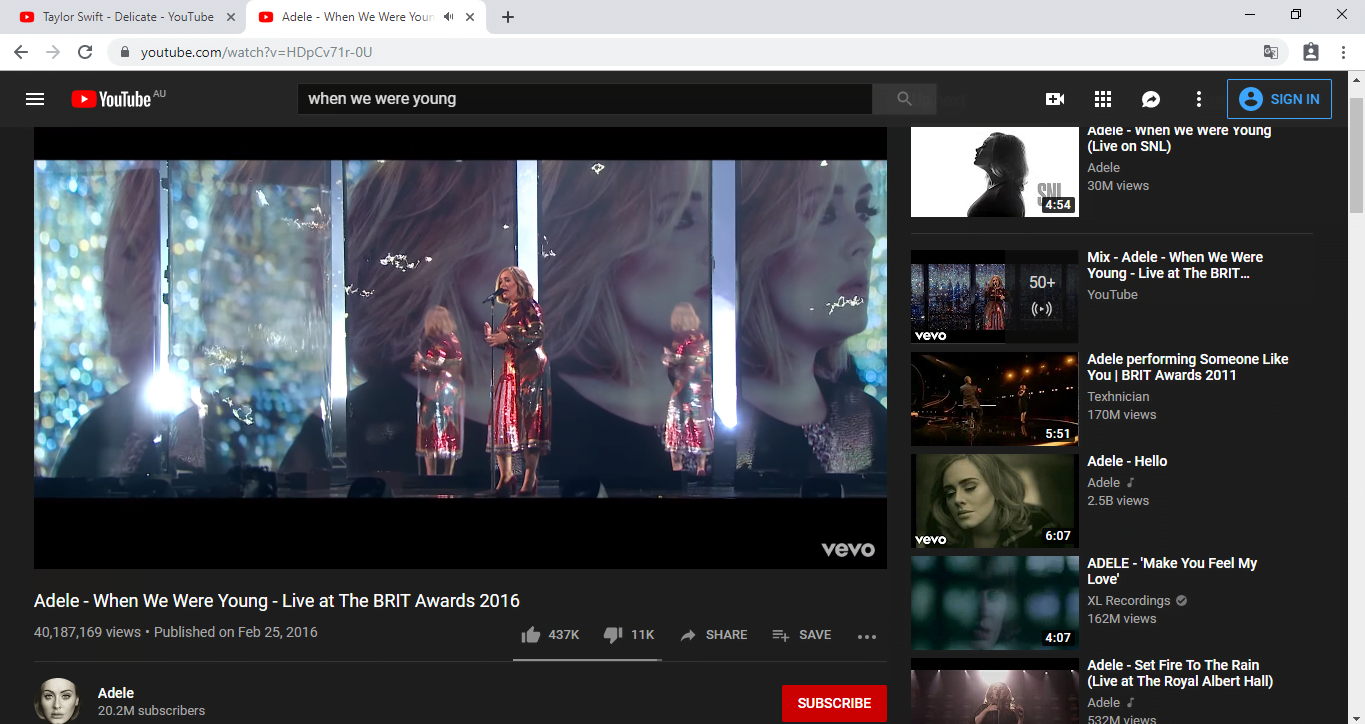Click the red SUBSCRIBE button

tap(834, 703)
